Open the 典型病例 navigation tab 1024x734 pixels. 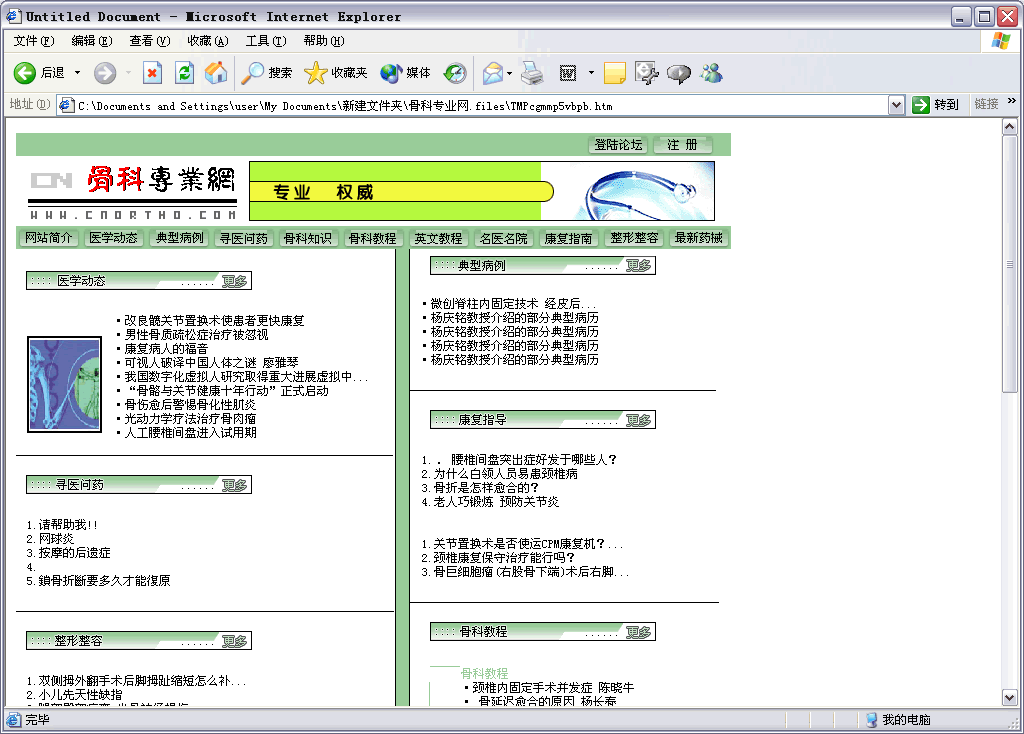[179, 238]
